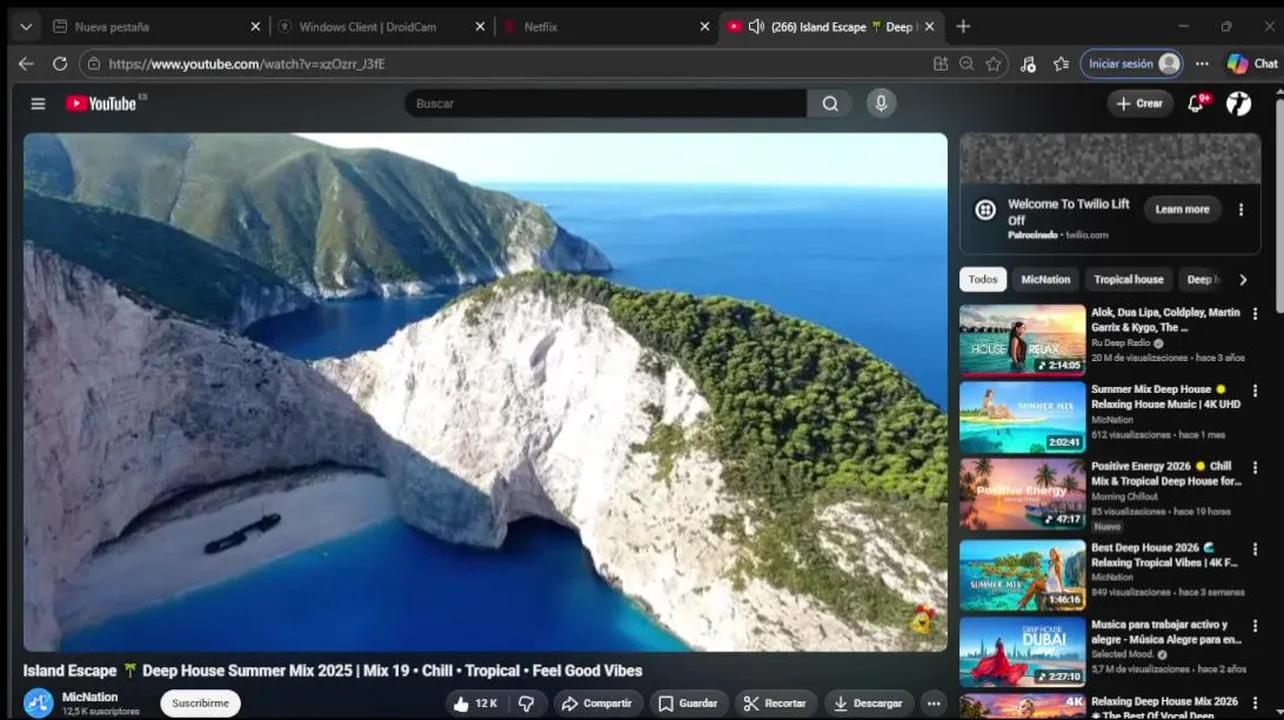Open the tab search dropdown arrow
Image resolution: width=1284 pixels, height=720 pixels.
26,27
